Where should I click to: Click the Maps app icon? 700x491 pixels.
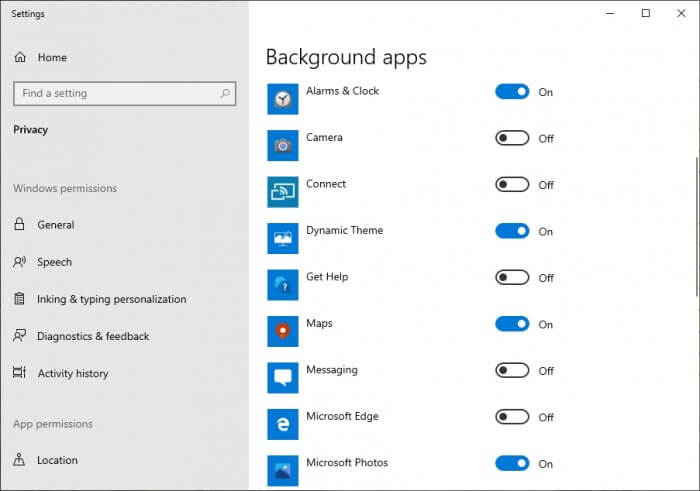(x=283, y=331)
